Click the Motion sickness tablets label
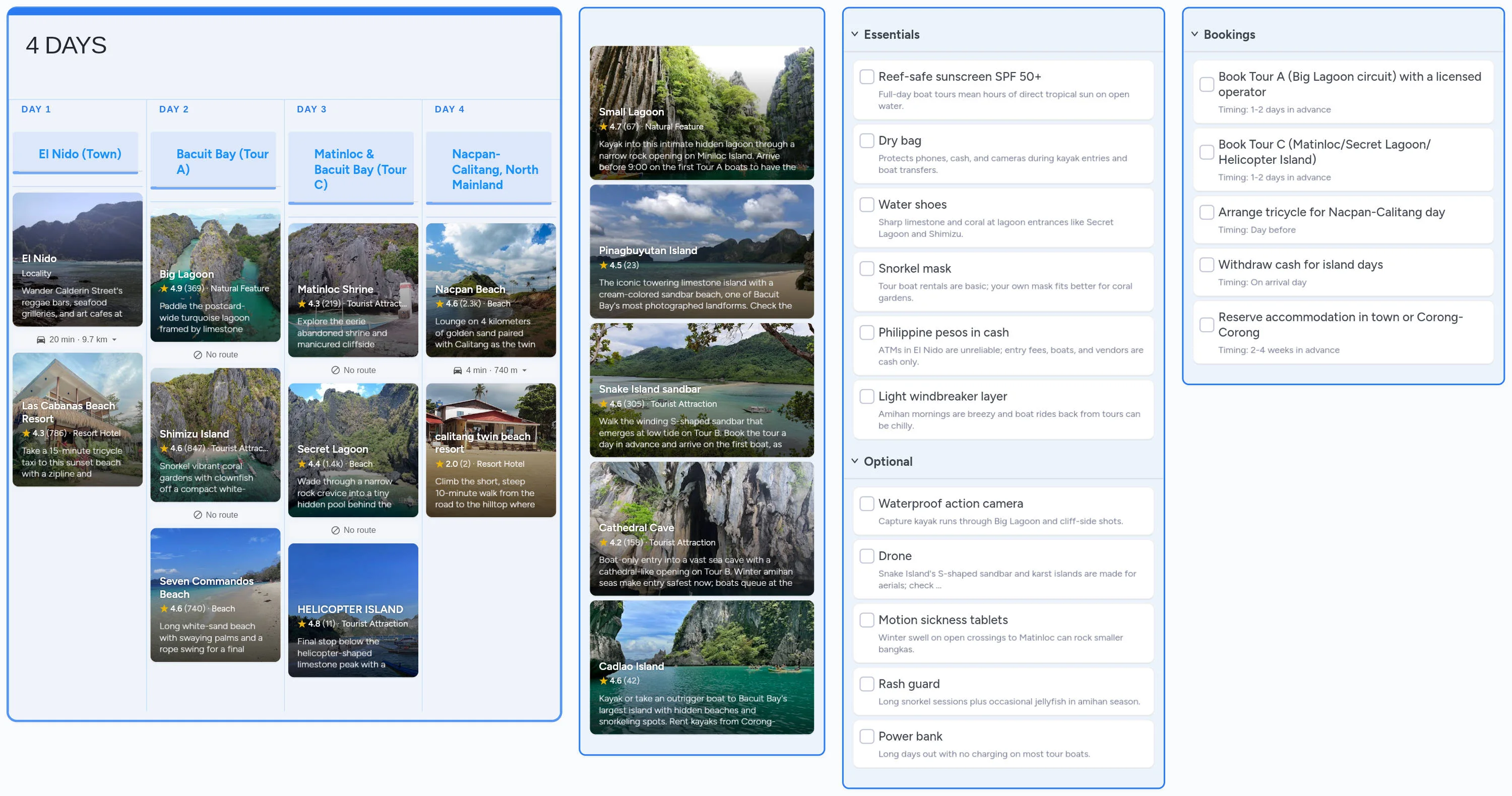Viewport: 1512px width, 796px height. point(943,620)
